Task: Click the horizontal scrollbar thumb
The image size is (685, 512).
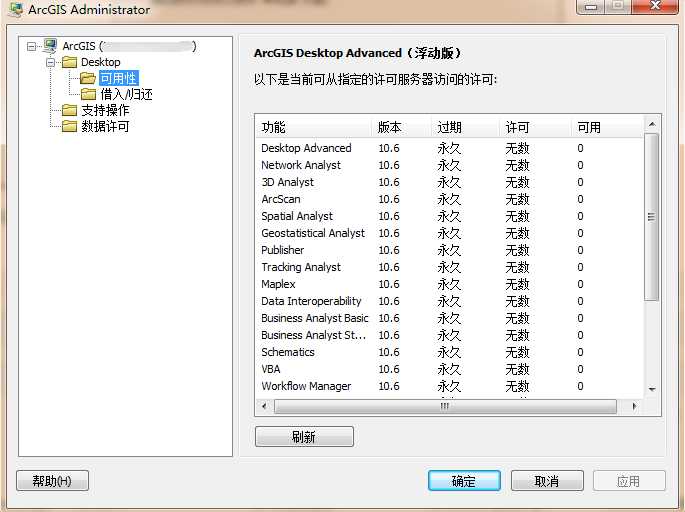Action: [445, 406]
